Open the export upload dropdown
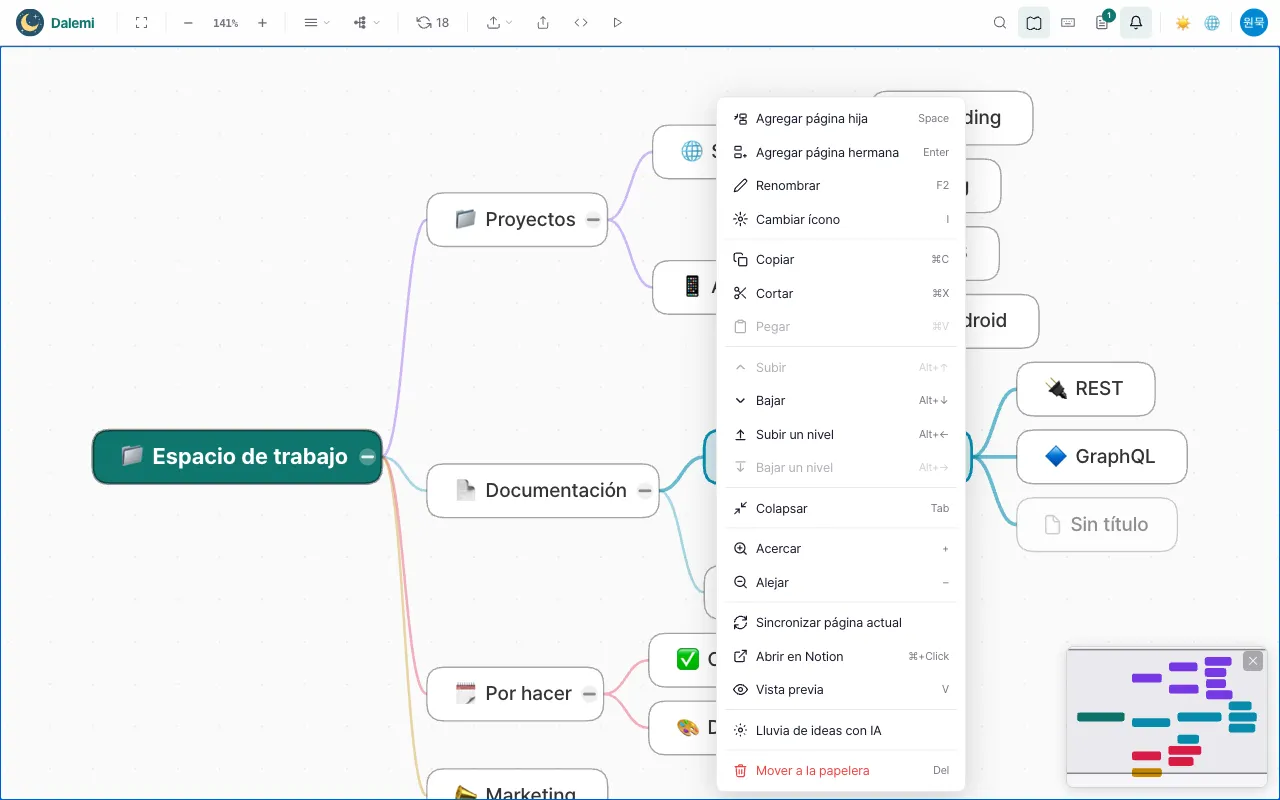 [500, 22]
